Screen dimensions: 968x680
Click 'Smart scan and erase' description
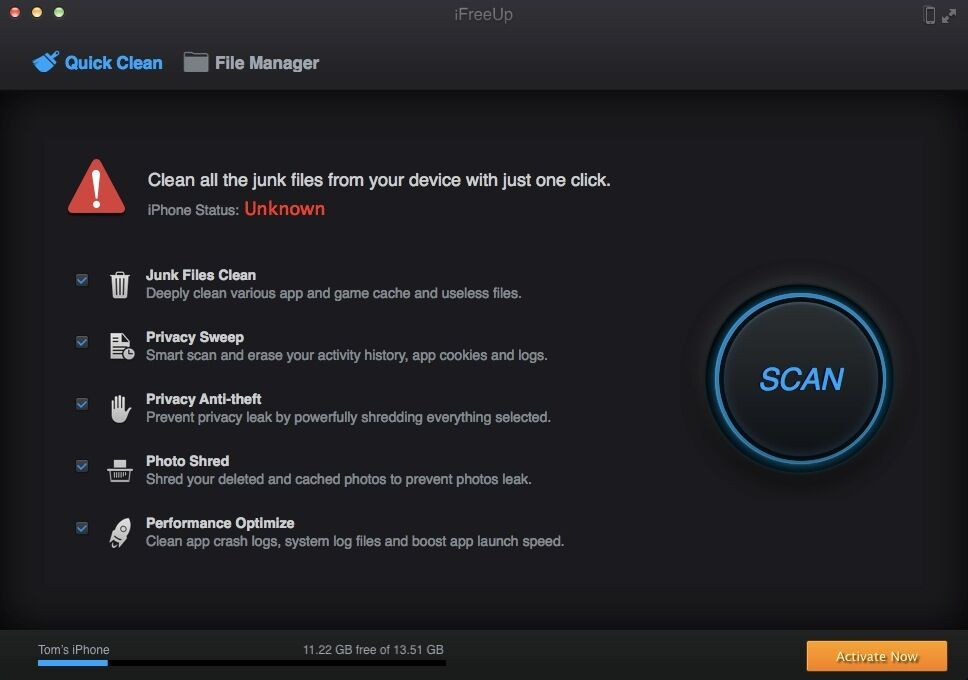pos(346,355)
